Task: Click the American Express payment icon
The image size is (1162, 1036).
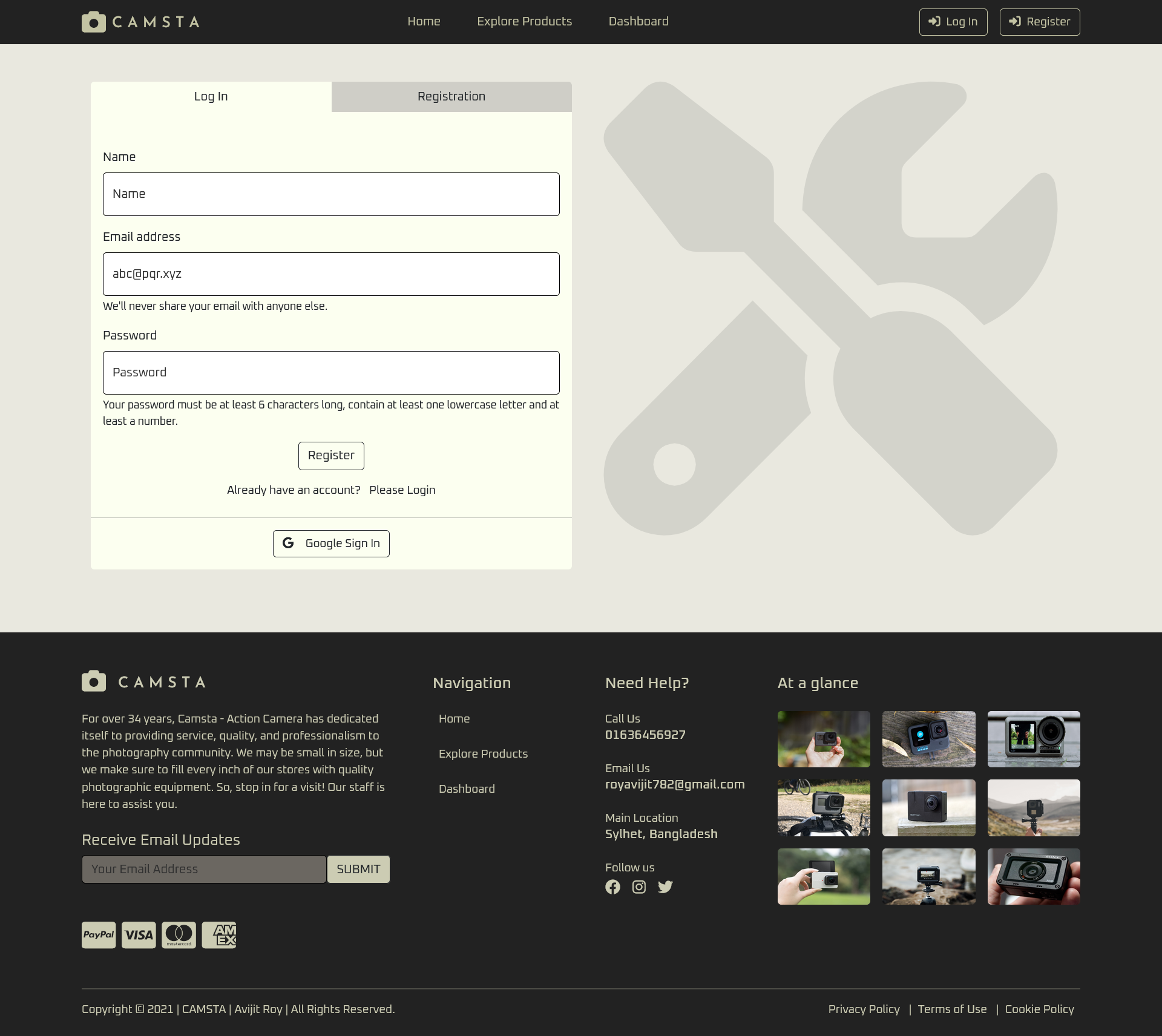Action: point(219,935)
